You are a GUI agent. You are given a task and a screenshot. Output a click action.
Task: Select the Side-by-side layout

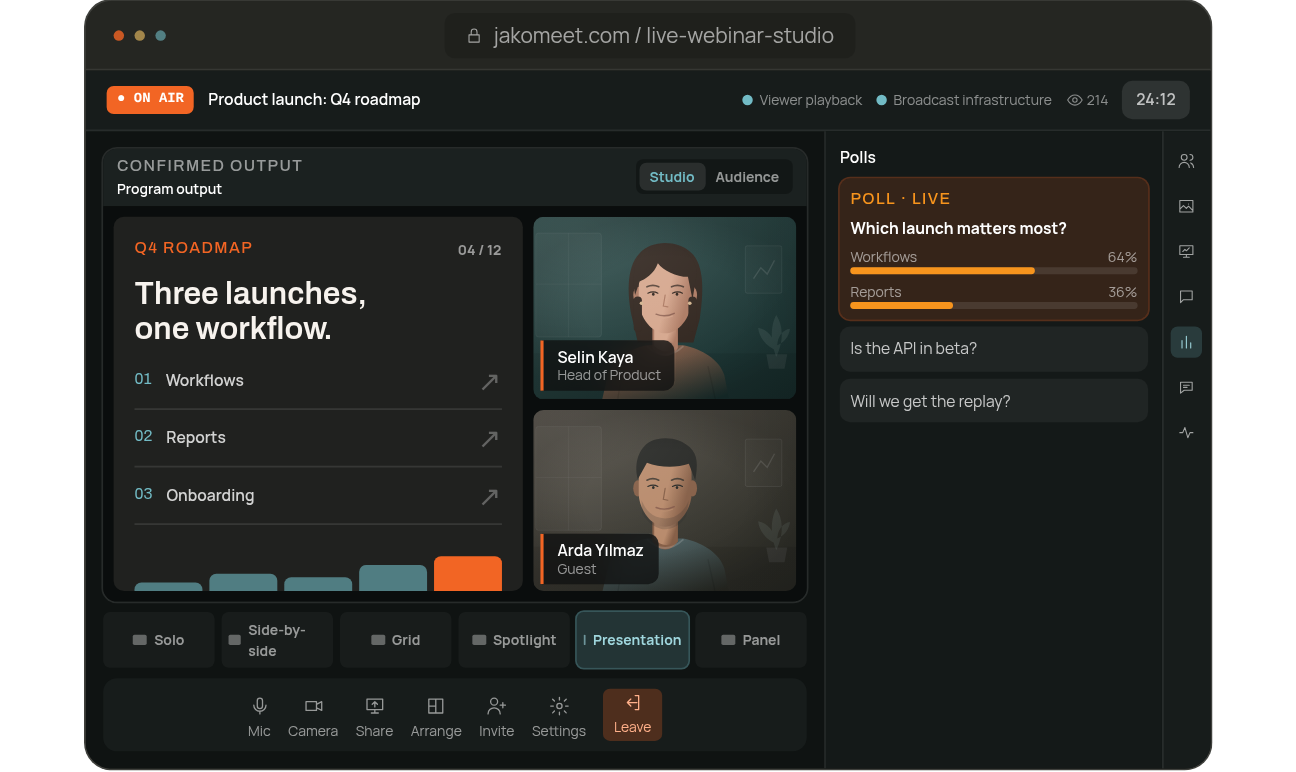(277, 640)
